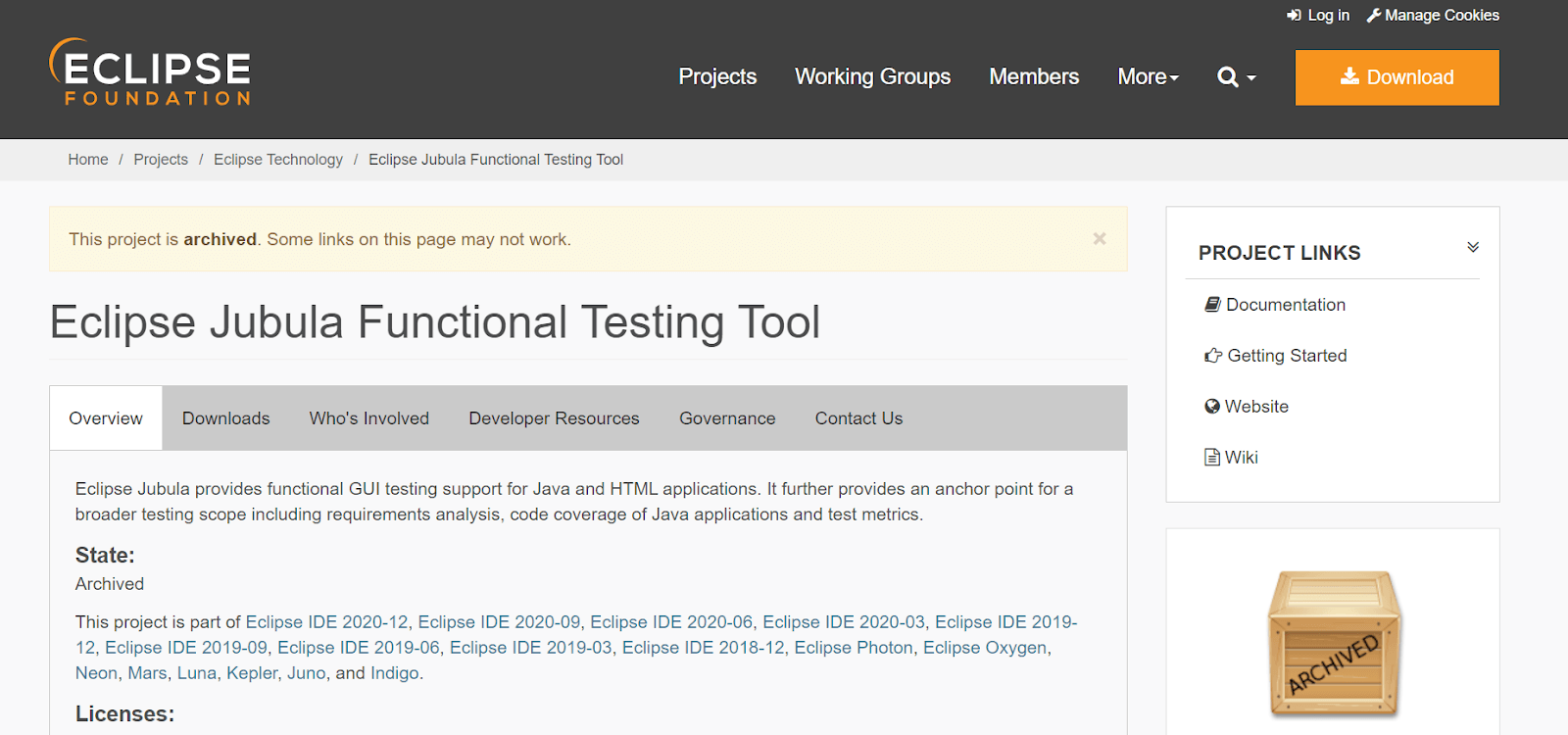
Task: Open the Eclipse IDE 2020-12 link
Action: pyautogui.click(x=326, y=622)
